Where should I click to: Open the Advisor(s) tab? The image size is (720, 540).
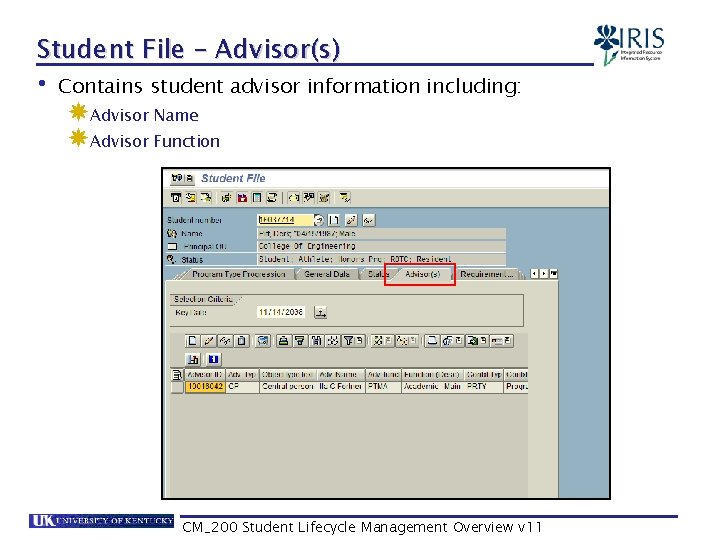point(422,274)
